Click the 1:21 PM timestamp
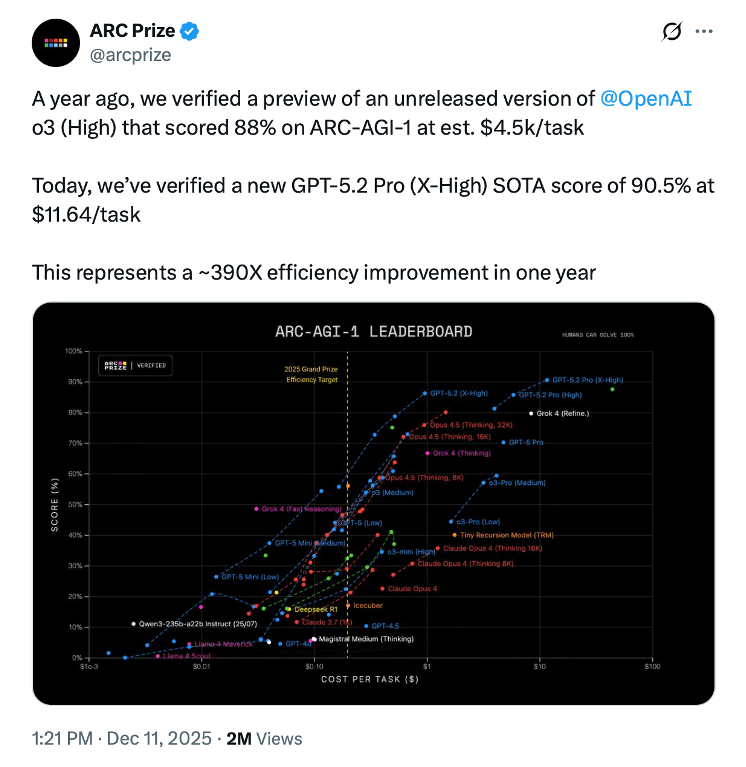This screenshot has height=767, width=746. 63,739
